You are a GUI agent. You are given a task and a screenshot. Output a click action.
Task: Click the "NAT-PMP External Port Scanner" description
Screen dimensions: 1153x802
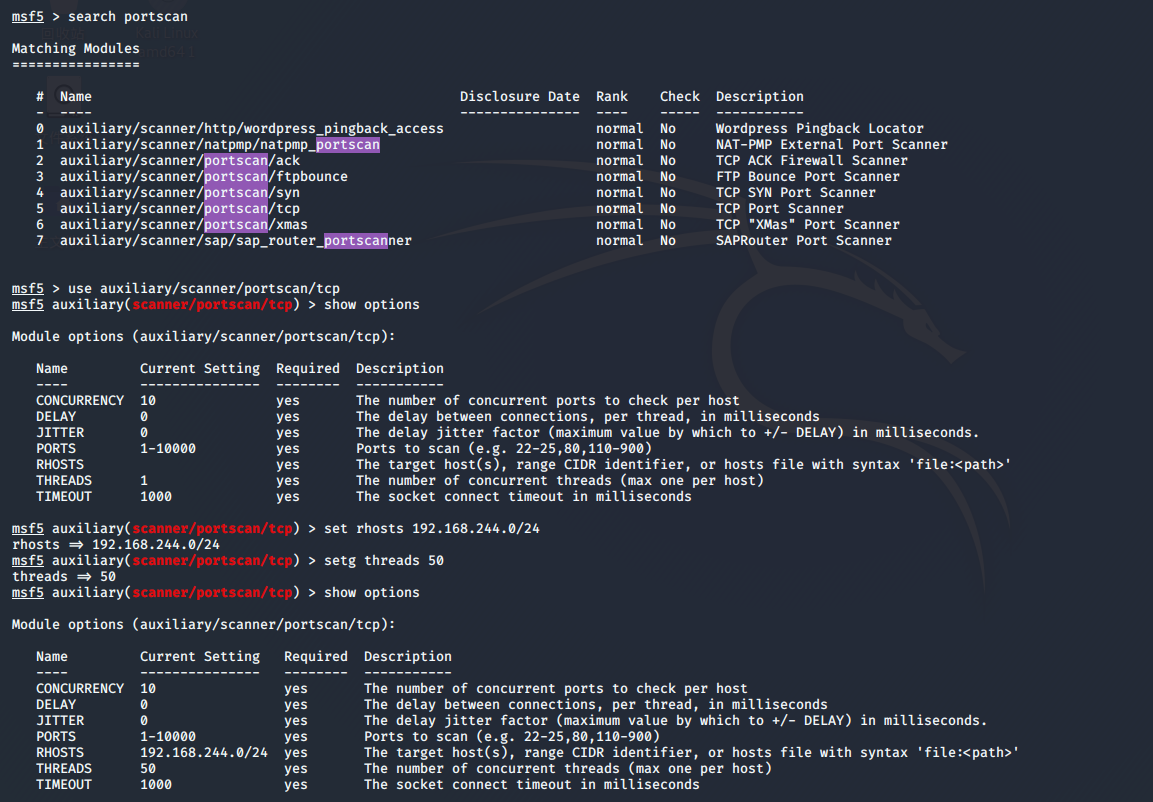pyautogui.click(x=832, y=145)
